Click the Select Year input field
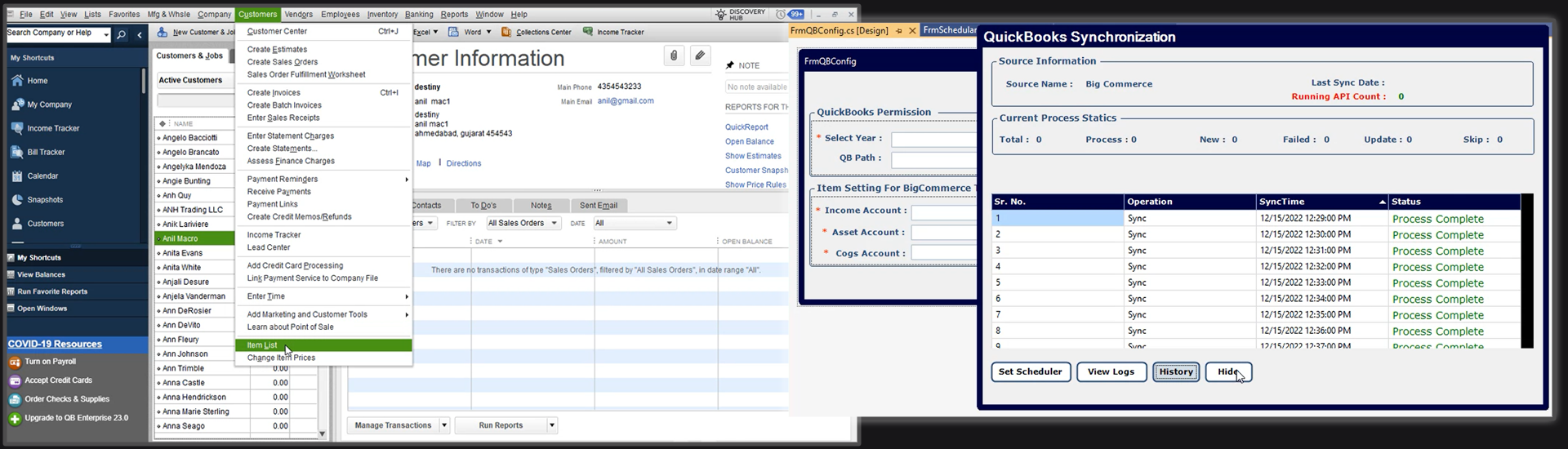Viewport: 1568px width, 449px height. [933, 140]
